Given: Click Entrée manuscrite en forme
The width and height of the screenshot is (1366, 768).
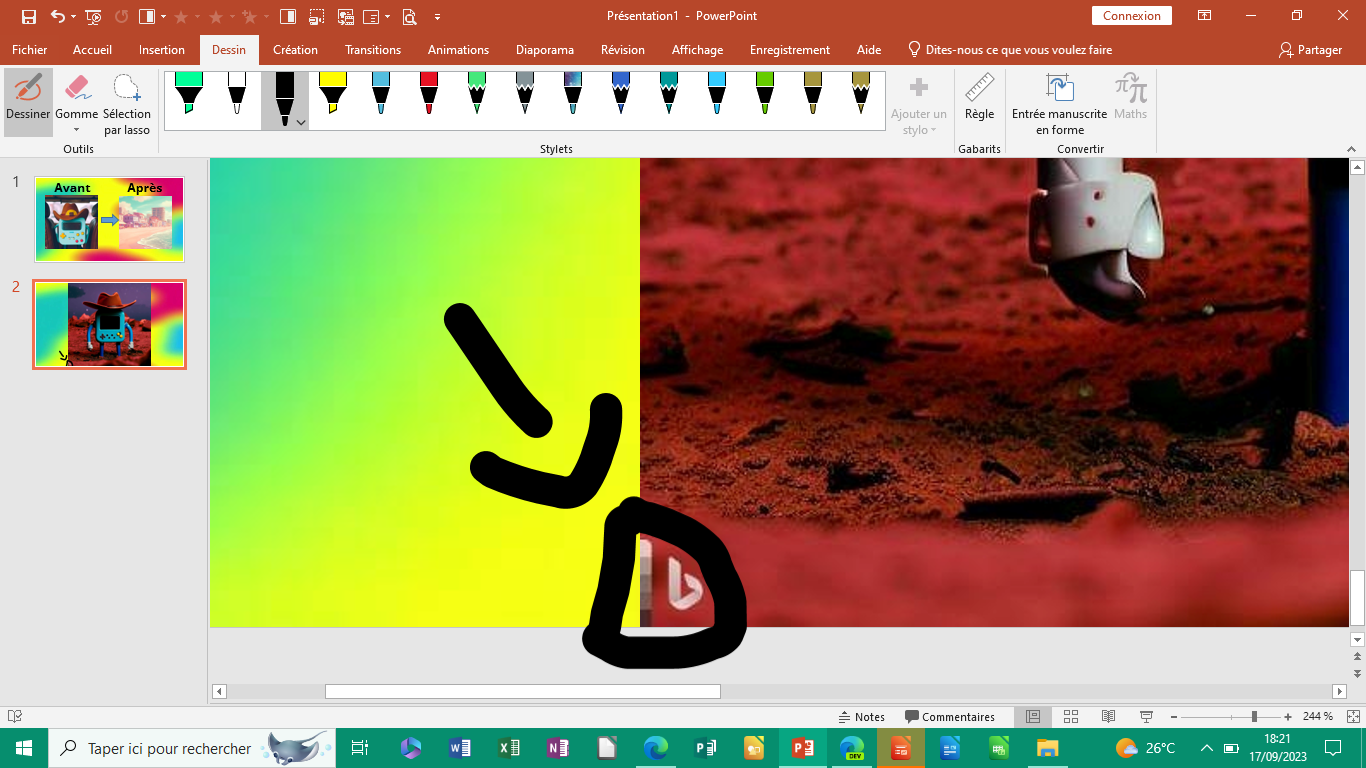Looking at the screenshot, I should click(1059, 102).
